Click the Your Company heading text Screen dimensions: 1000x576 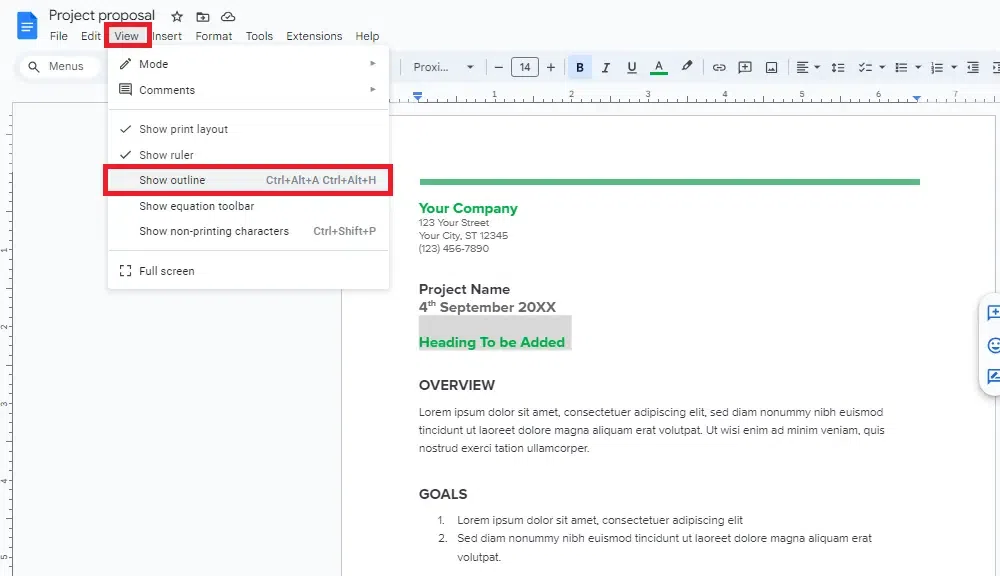[468, 208]
